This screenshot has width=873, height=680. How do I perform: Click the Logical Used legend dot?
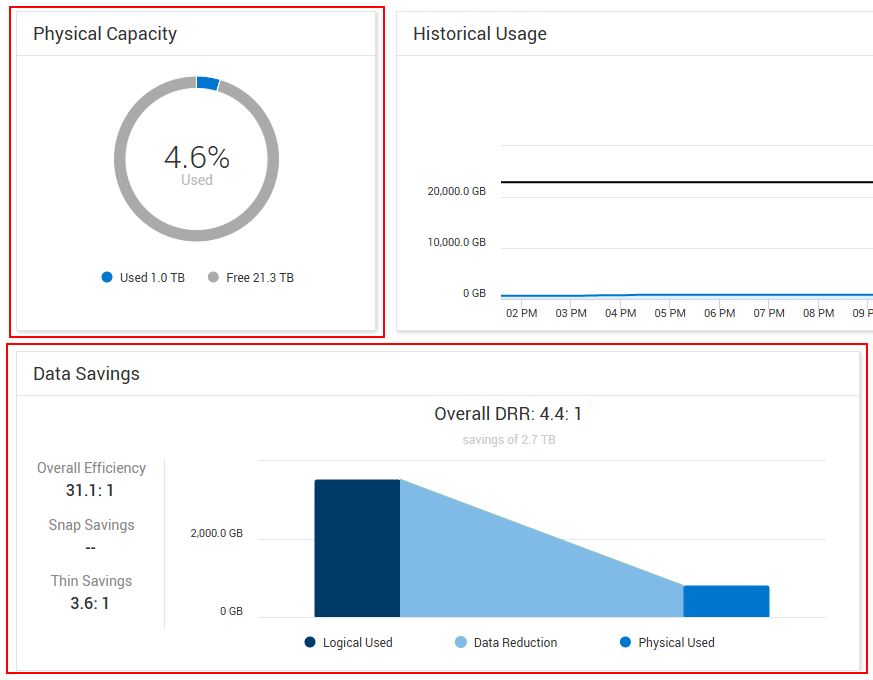pos(310,642)
